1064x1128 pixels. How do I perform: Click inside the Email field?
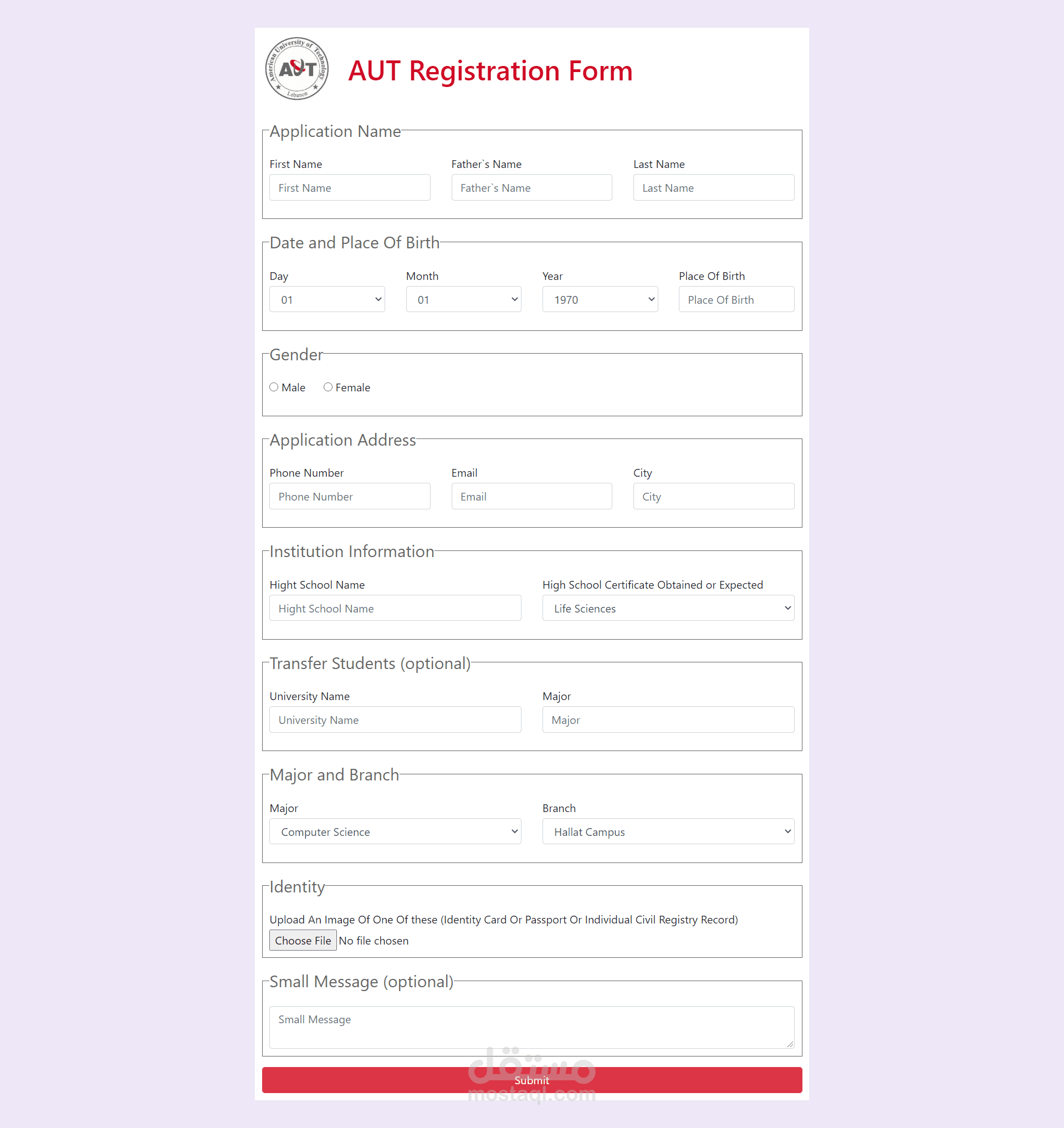click(531, 496)
